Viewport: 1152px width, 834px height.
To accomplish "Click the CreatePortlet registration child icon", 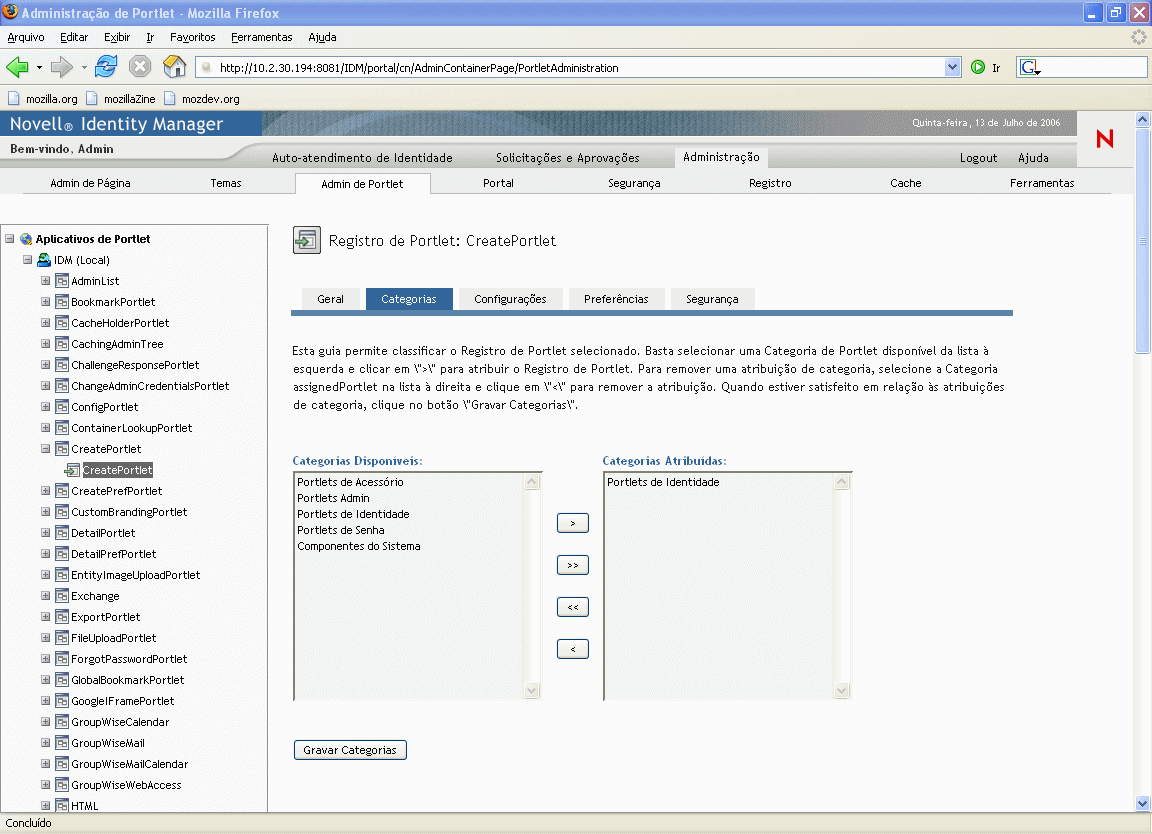I will 72,470.
